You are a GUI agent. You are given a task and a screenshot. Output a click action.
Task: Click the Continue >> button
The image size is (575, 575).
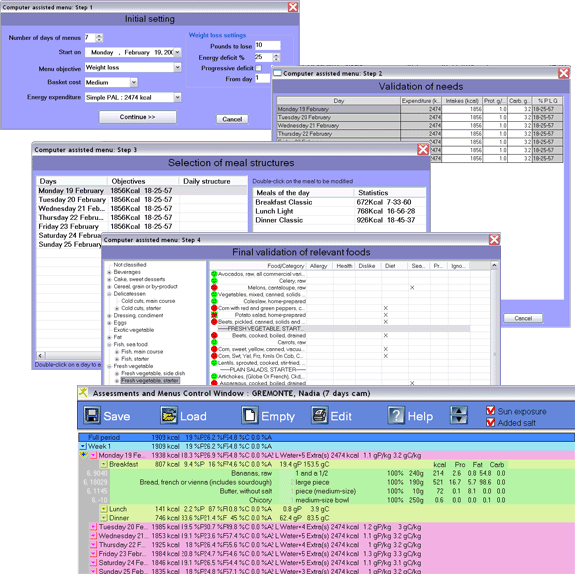coord(138,117)
